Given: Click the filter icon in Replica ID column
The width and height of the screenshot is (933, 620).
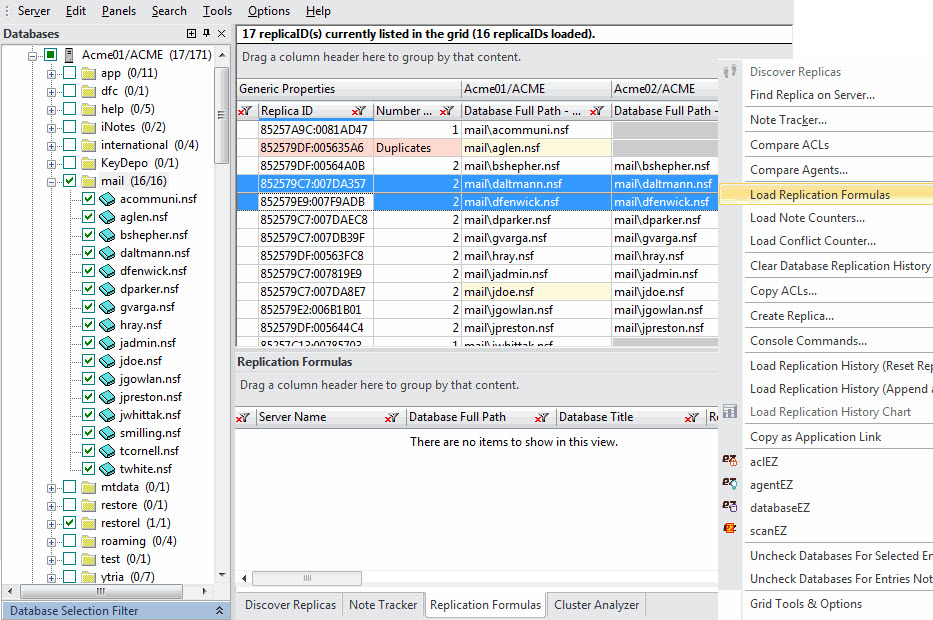Looking at the screenshot, I should [358, 111].
